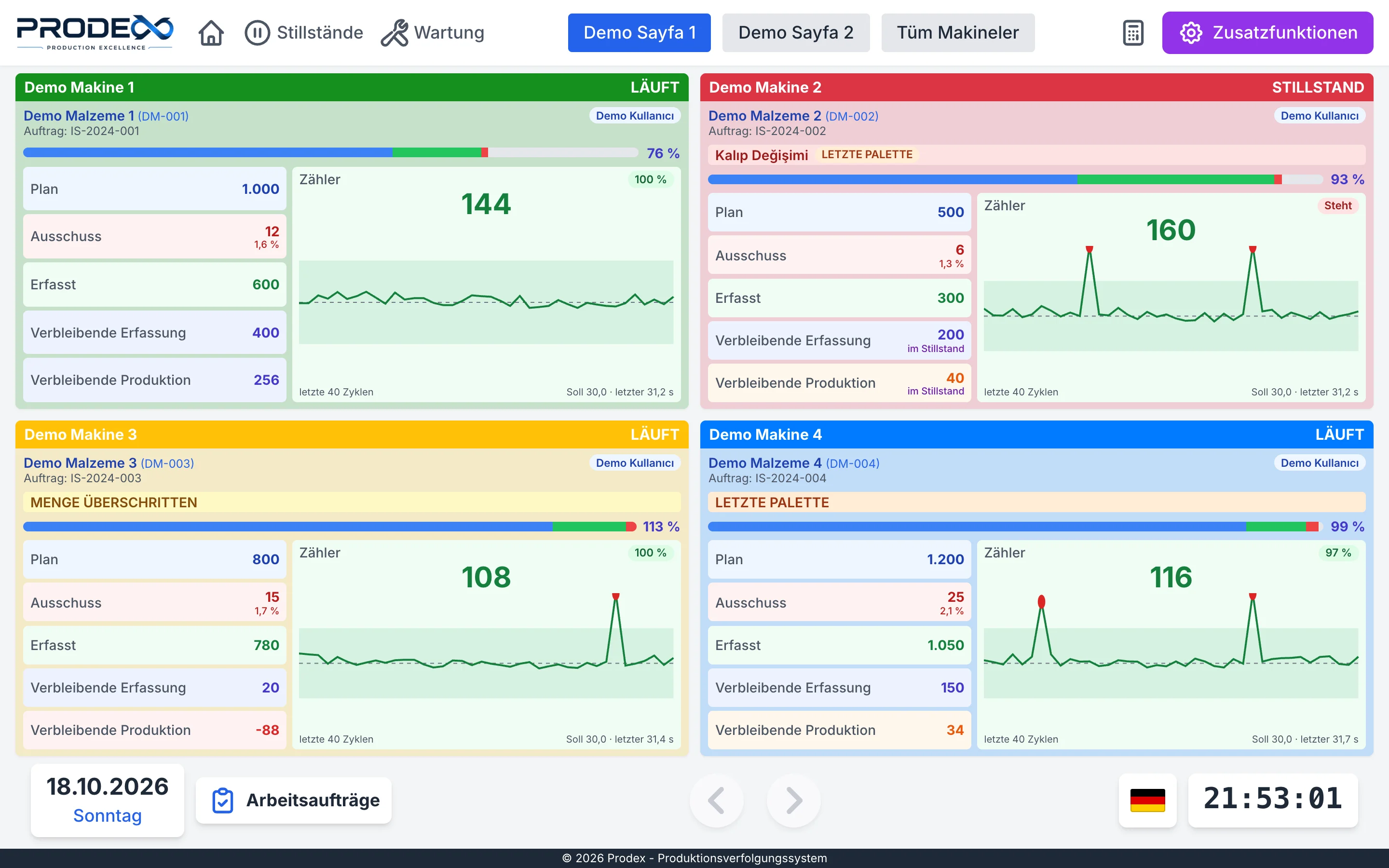Click Demo Malzeme 1 (DM-001) link
The height and width of the screenshot is (868, 1389).
coord(106,116)
